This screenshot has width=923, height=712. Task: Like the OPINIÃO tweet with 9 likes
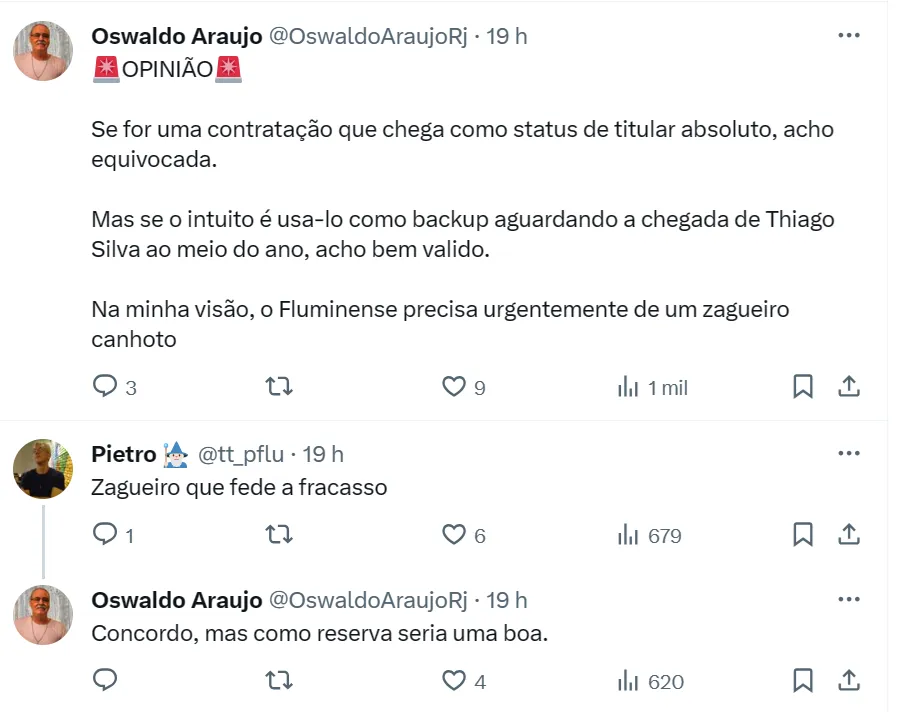tap(454, 387)
